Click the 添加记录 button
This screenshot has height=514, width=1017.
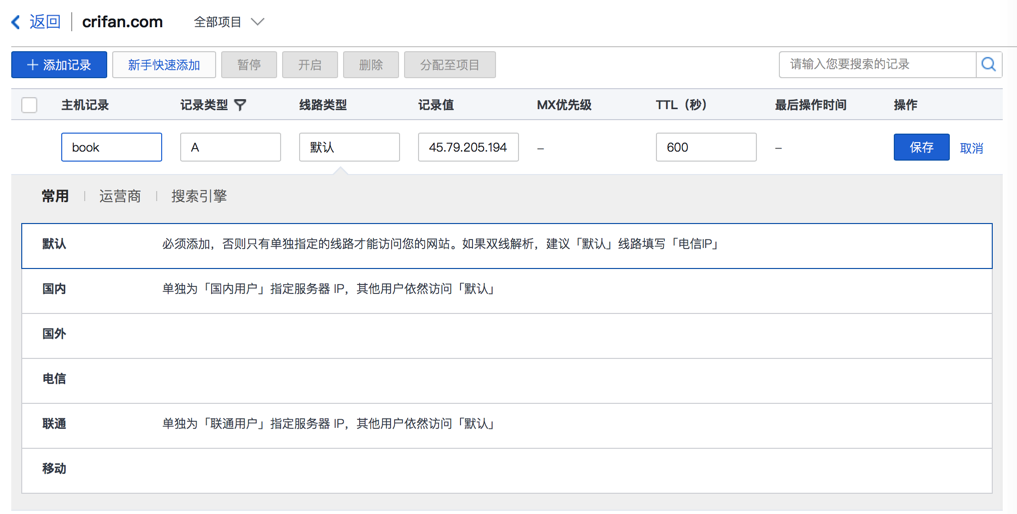click(59, 65)
